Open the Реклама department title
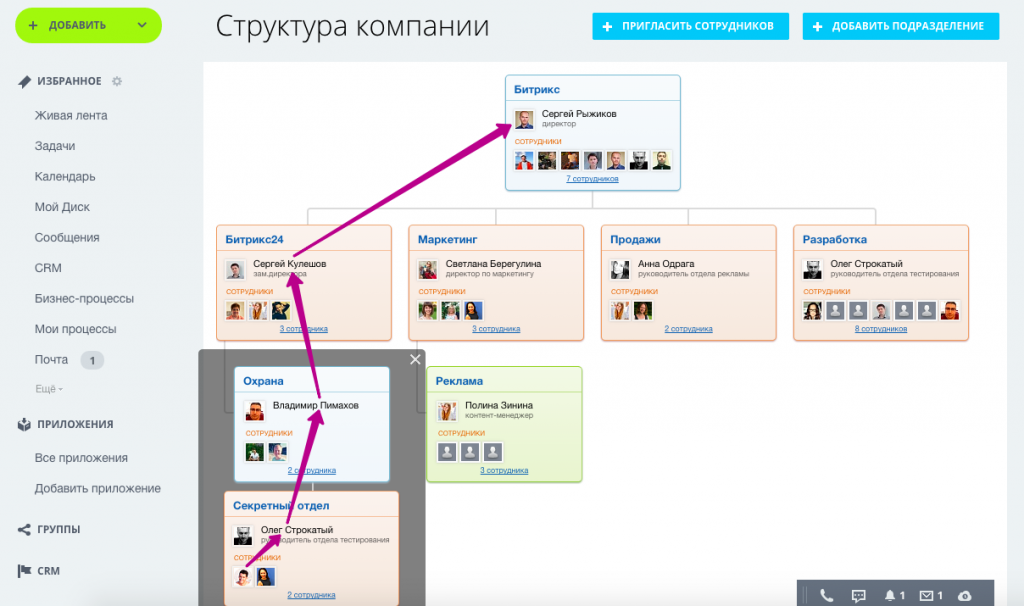 pyautogui.click(x=459, y=381)
